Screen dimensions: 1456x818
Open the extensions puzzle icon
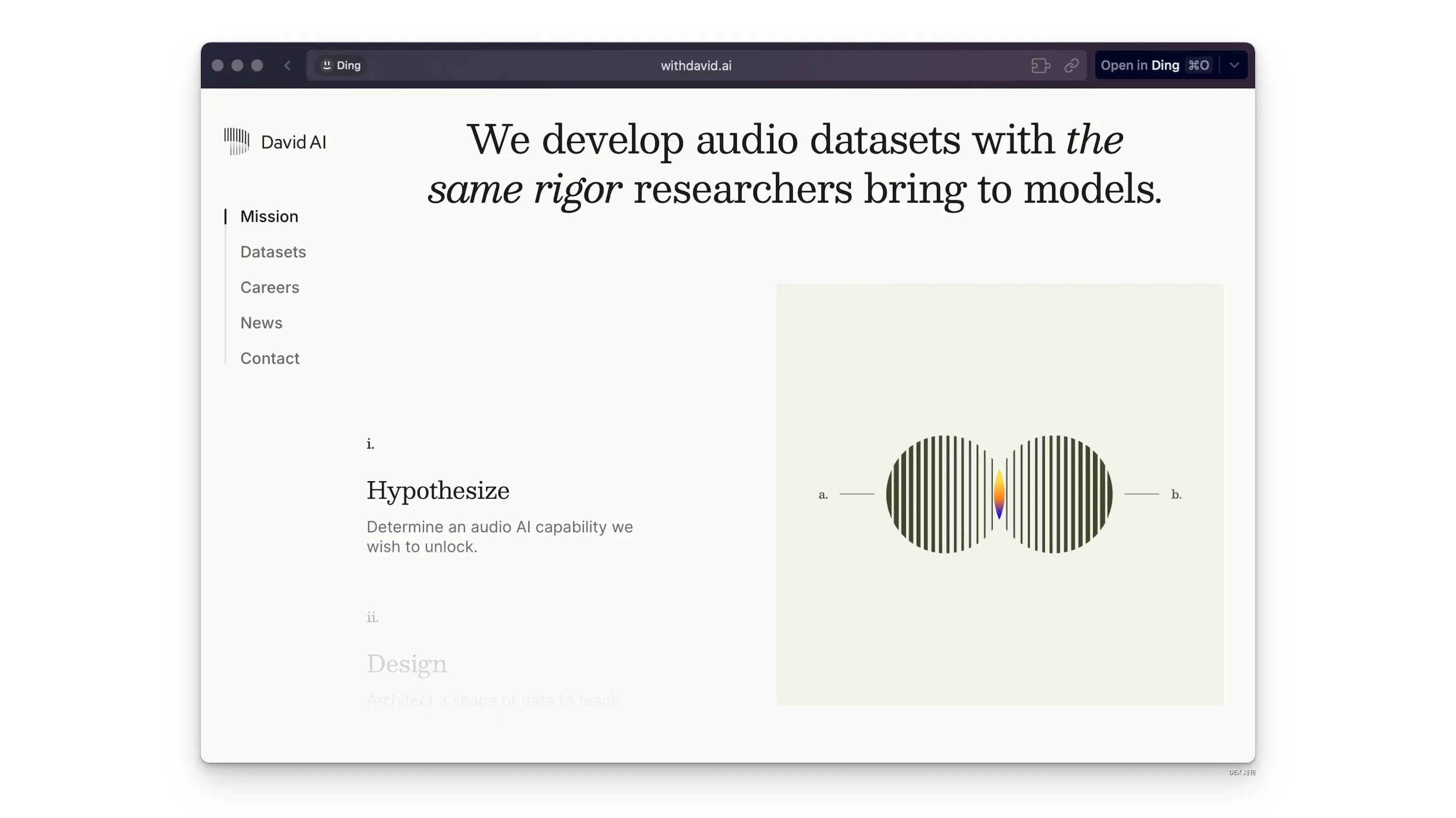click(x=1040, y=65)
